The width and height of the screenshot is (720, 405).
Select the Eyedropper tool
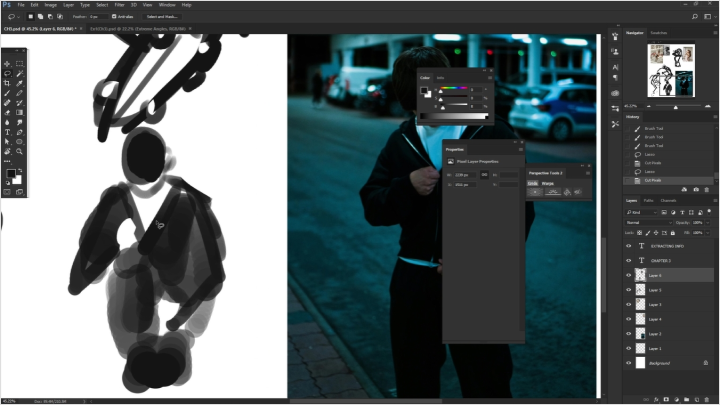pos(20,83)
